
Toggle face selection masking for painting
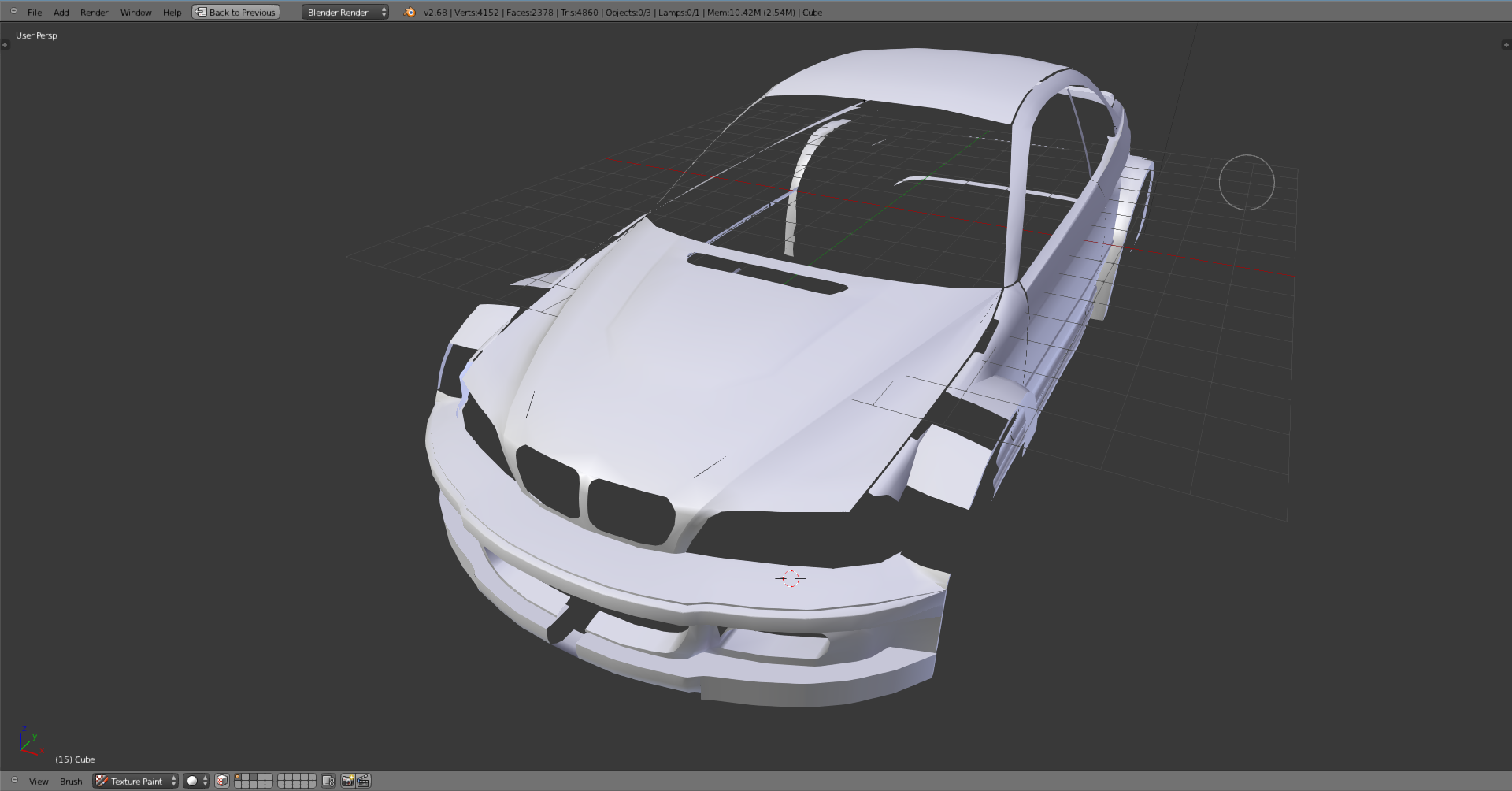click(222, 781)
